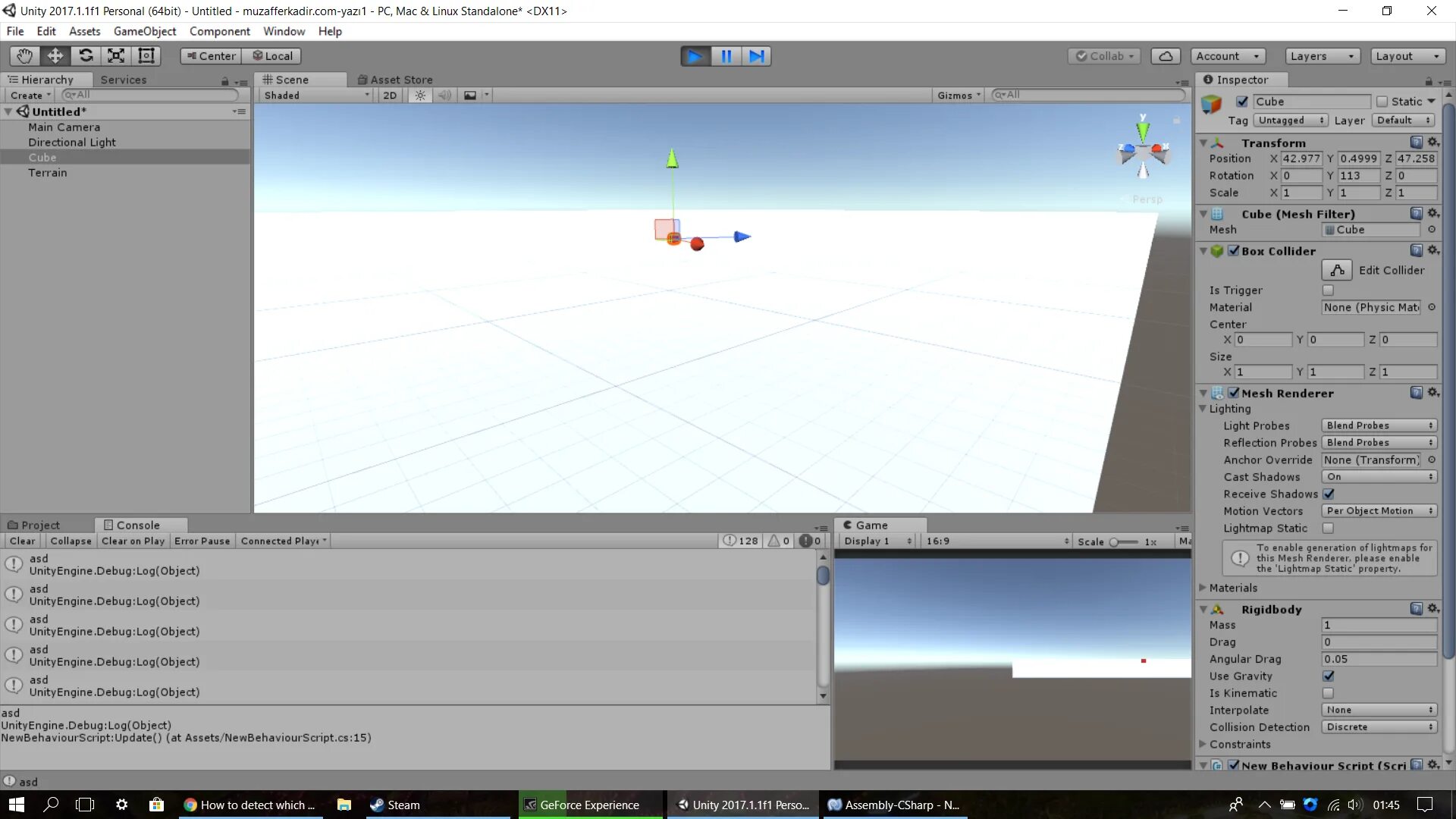The height and width of the screenshot is (819, 1456).
Task: Open the Cast Shadows dropdown
Action: 1379,477
